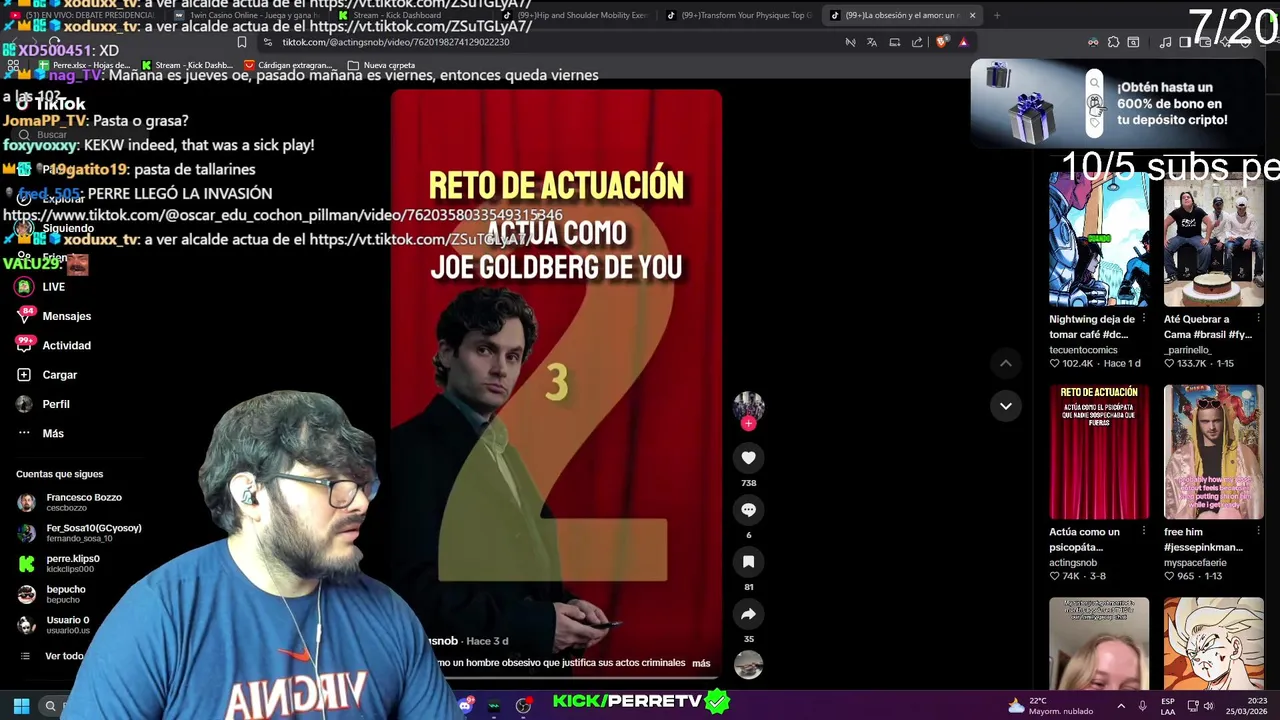Toggle the browser sidebar panel icon
Image resolution: width=1280 pixels, height=720 pixels.
click(x=1185, y=42)
